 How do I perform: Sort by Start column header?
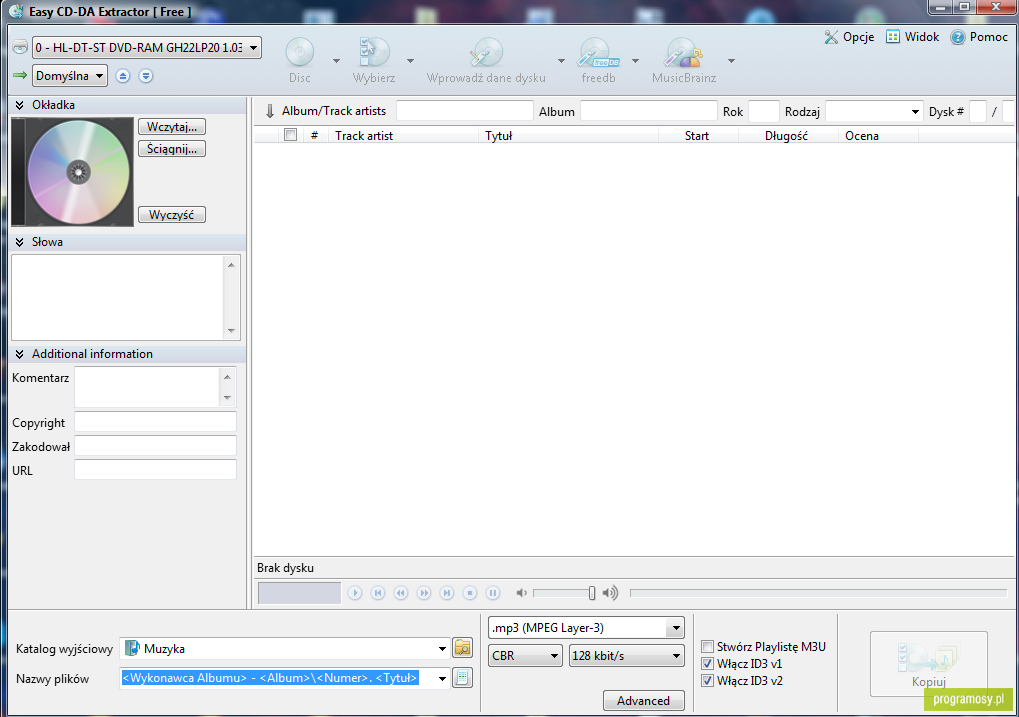click(x=699, y=135)
